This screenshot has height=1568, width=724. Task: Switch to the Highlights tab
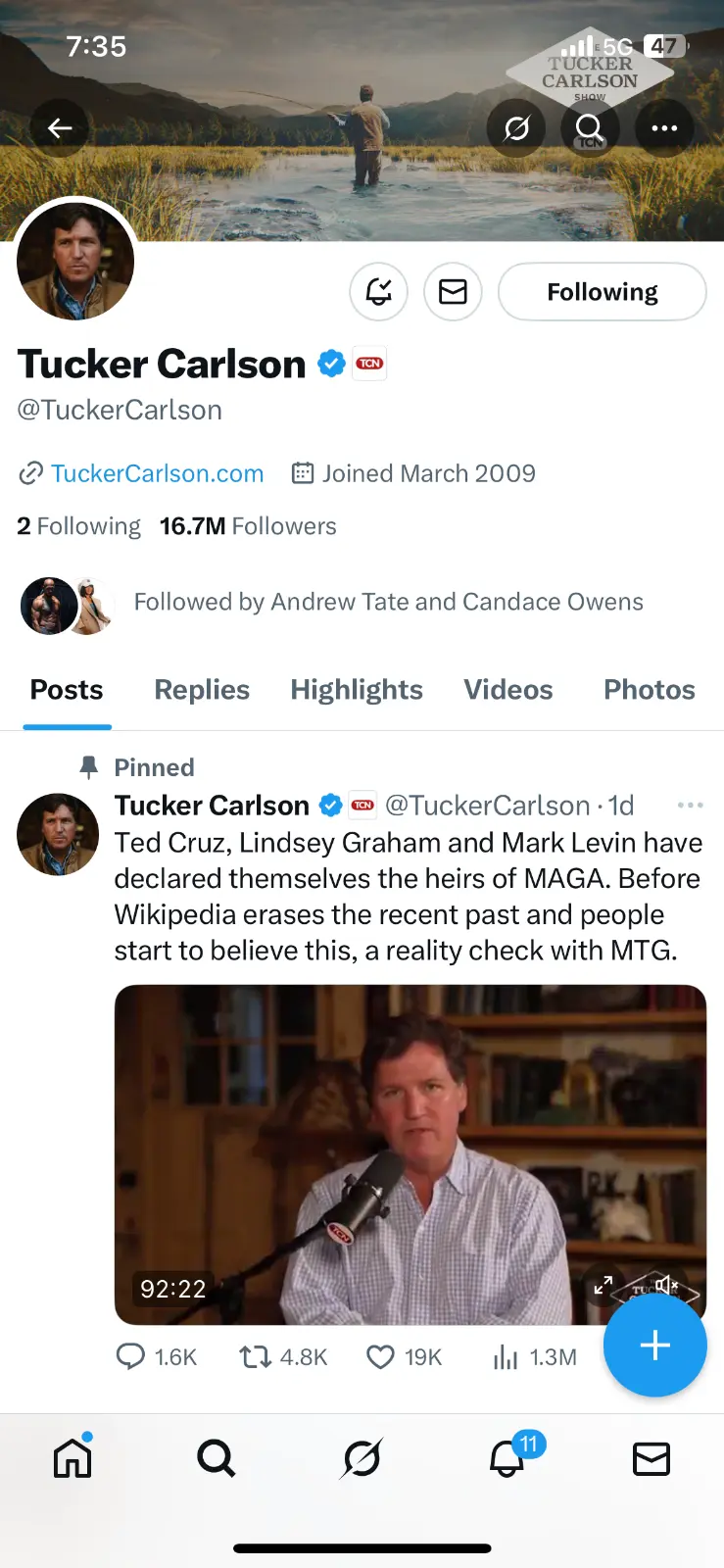[x=357, y=690]
